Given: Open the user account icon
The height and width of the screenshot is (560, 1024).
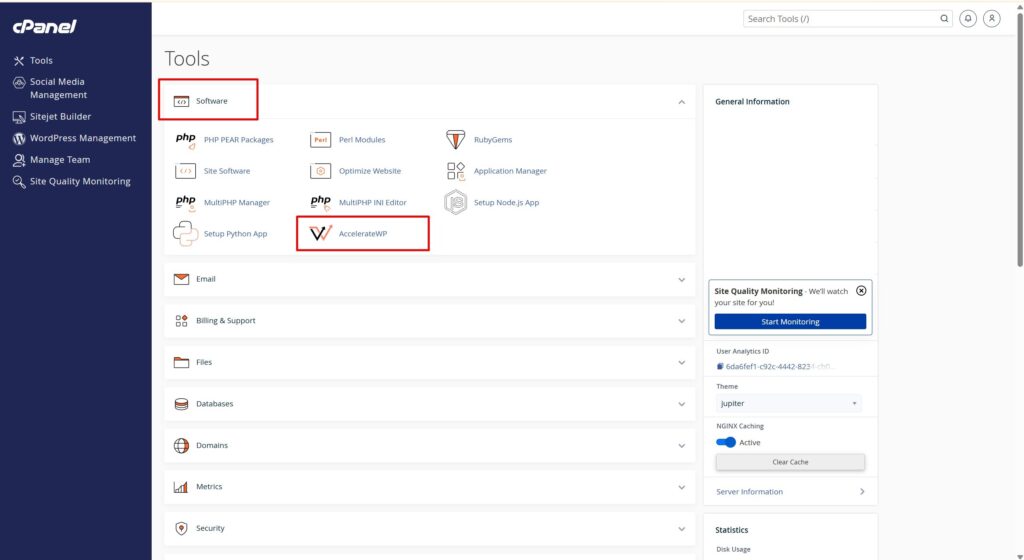Looking at the screenshot, I should (x=991, y=18).
